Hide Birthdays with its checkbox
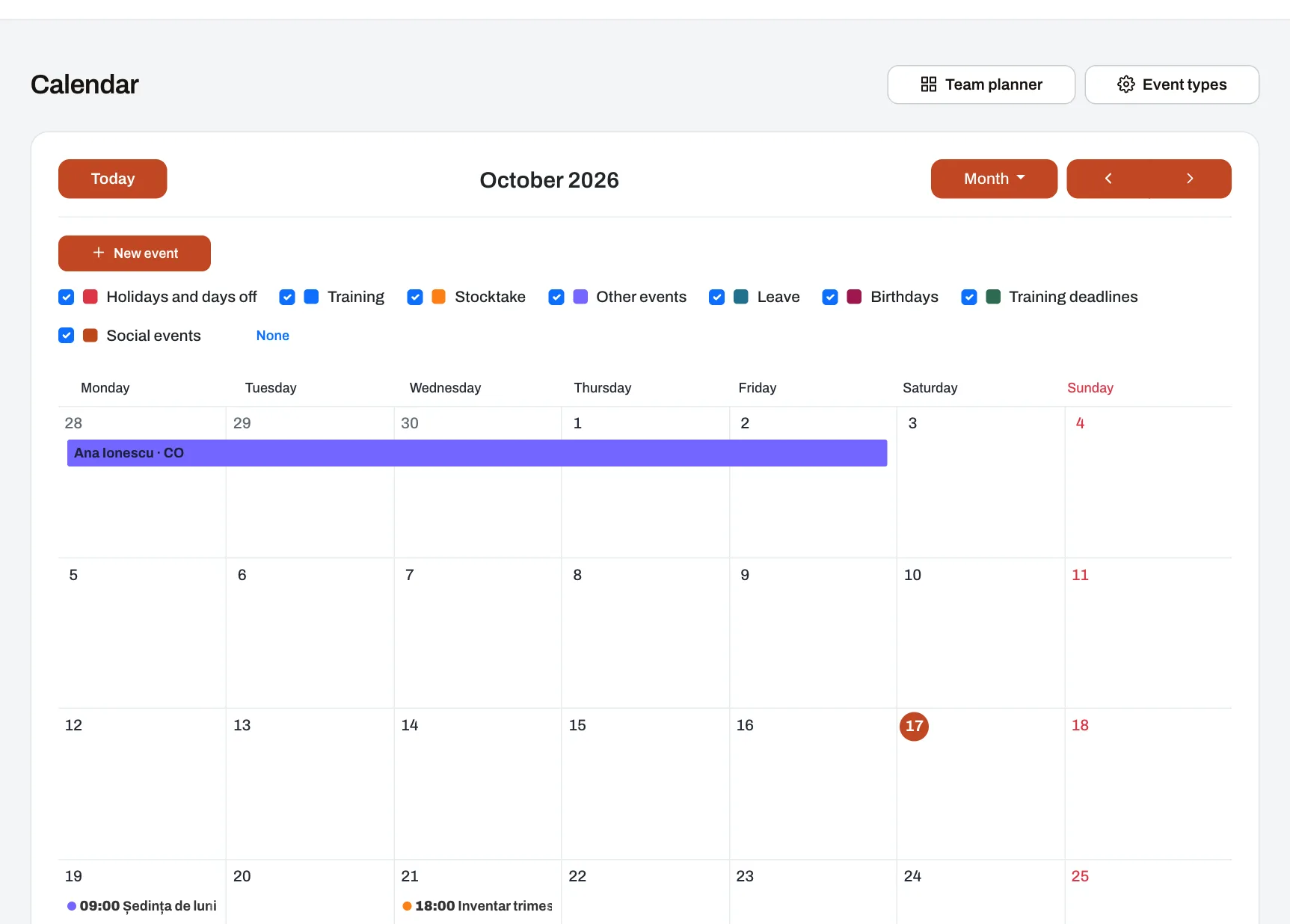 pos(830,297)
